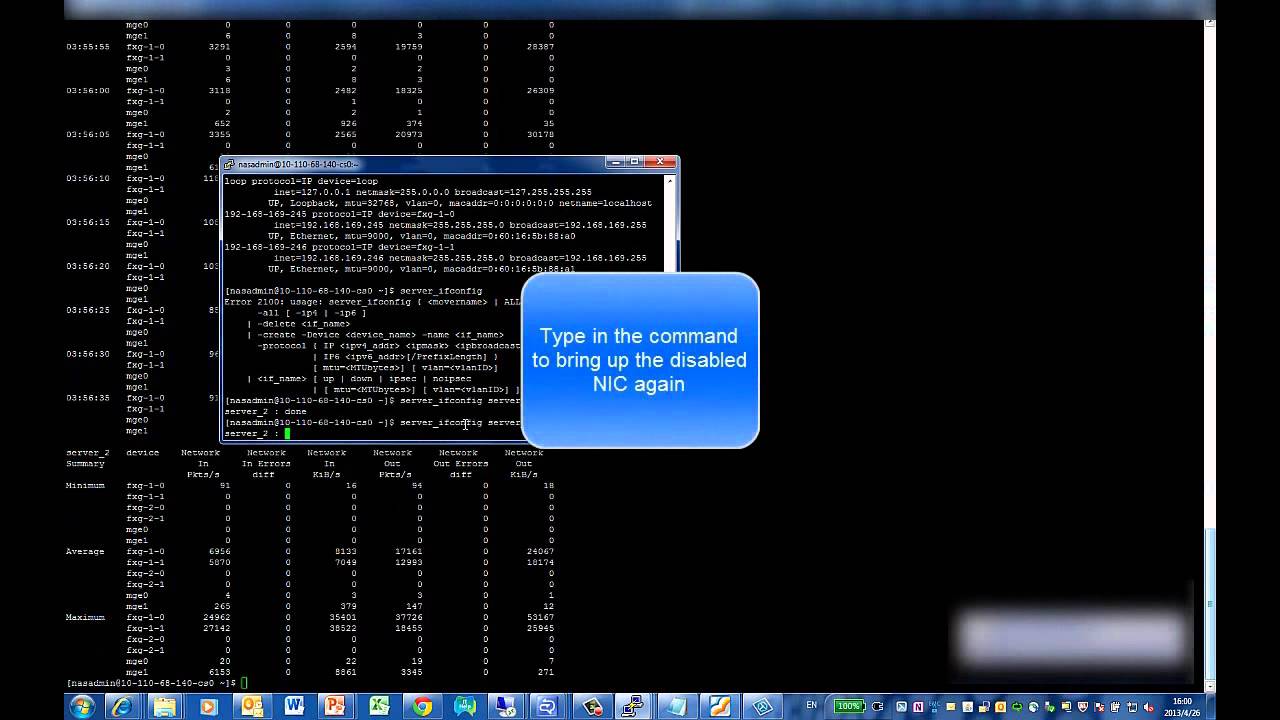The width and height of the screenshot is (1280, 720).
Task: Click 'server_2 Summary' heading in background terminal
Action: 87,458
